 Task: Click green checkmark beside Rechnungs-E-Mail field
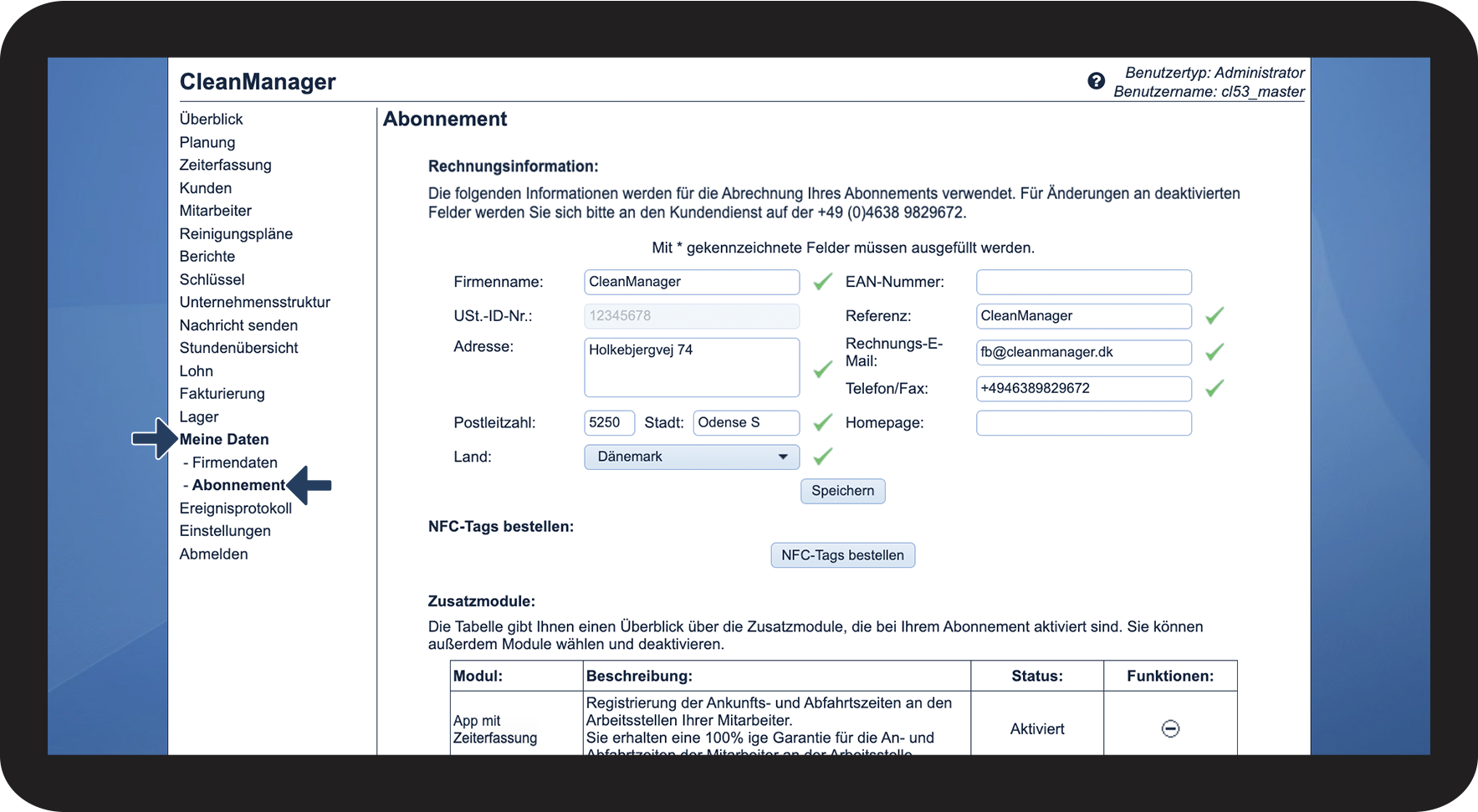click(x=1214, y=352)
